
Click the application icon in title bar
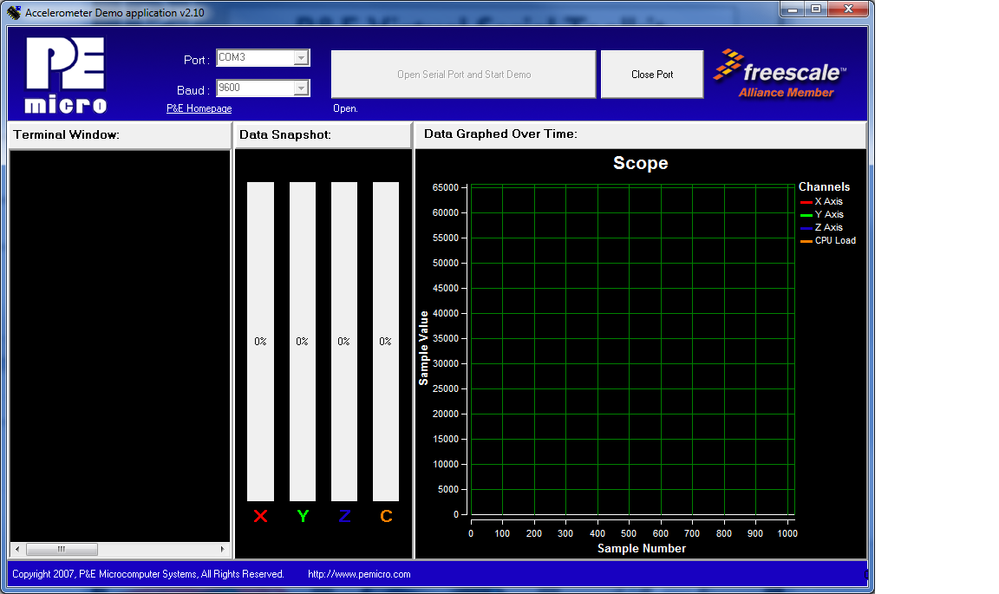pos(13,13)
